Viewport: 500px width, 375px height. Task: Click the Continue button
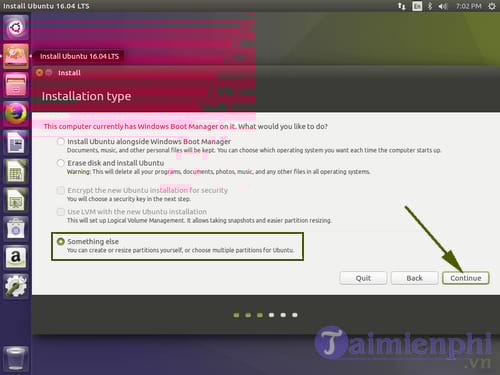coord(465,278)
